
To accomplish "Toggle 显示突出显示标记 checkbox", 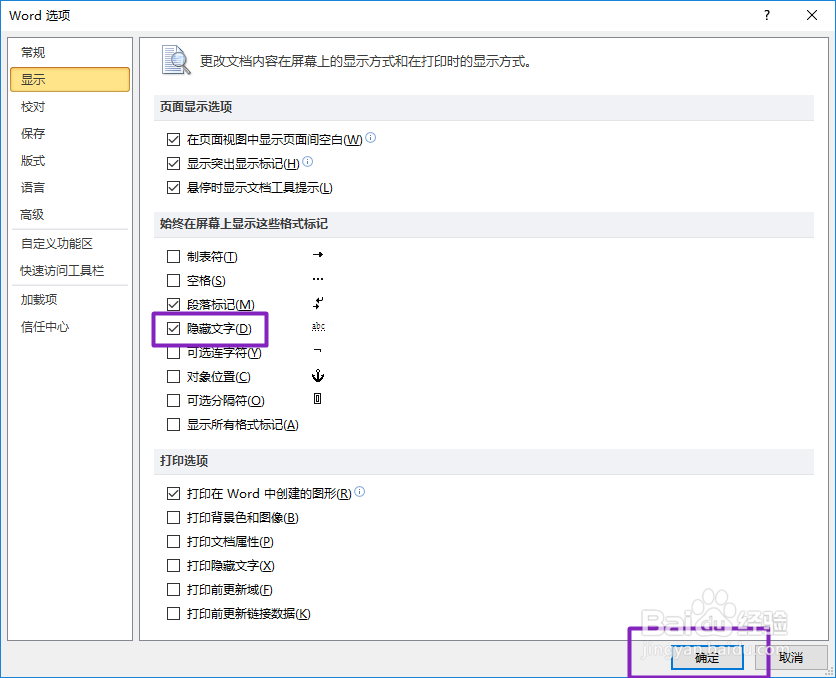I will tap(173, 164).
